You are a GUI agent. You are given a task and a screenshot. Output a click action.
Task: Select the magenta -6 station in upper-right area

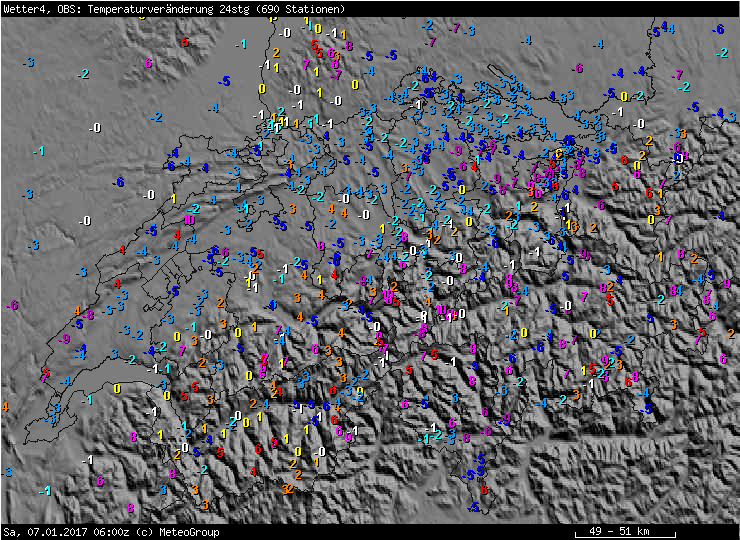coord(577,68)
